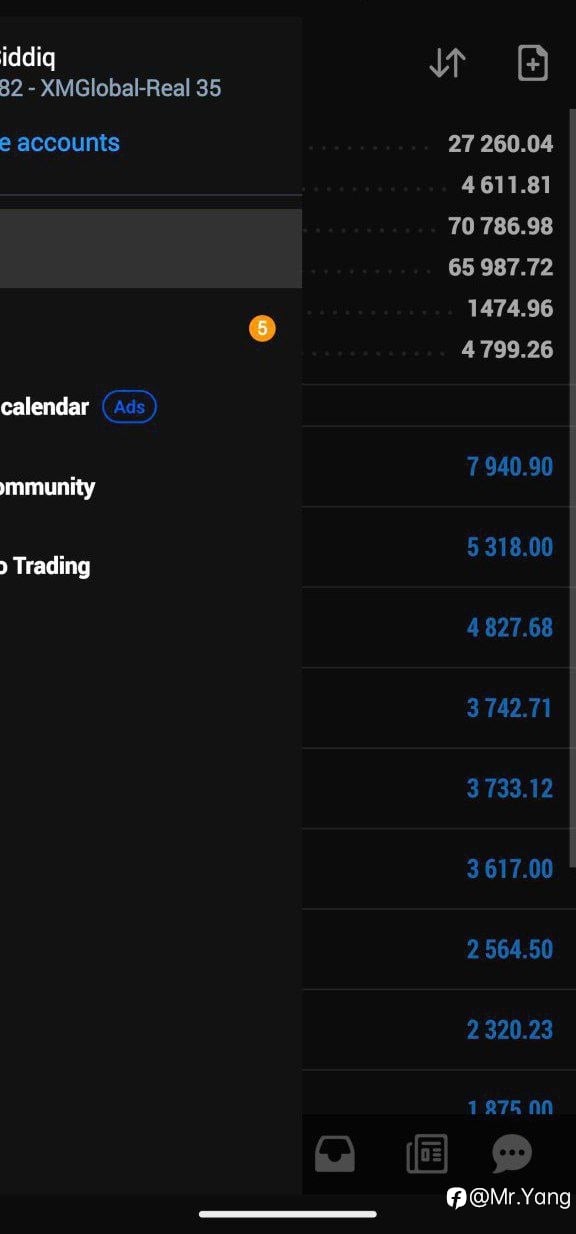
Task: Tap the sort arrows icon
Action: click(447, 63)
